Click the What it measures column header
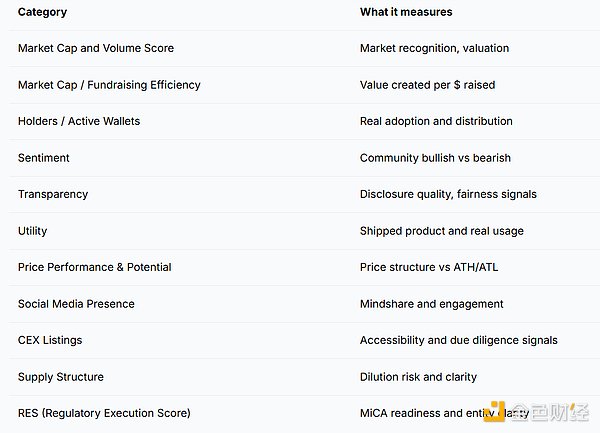 [x=406, y=12]
